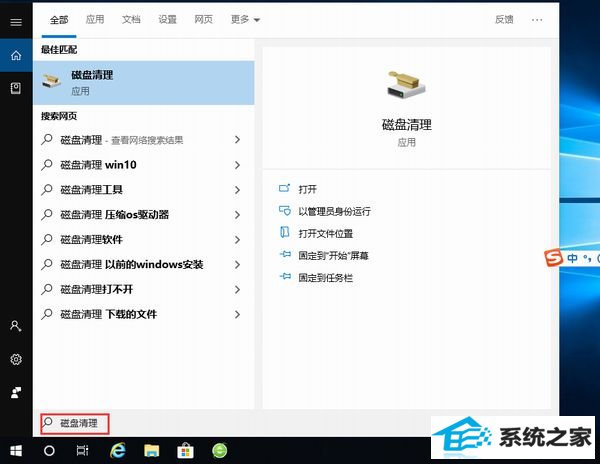
Task: Choose 打开文件位置
Action: [x=326, y=233]
